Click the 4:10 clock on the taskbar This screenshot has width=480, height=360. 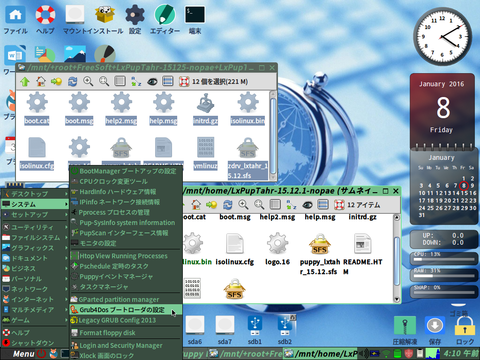[x=461, y=354]
